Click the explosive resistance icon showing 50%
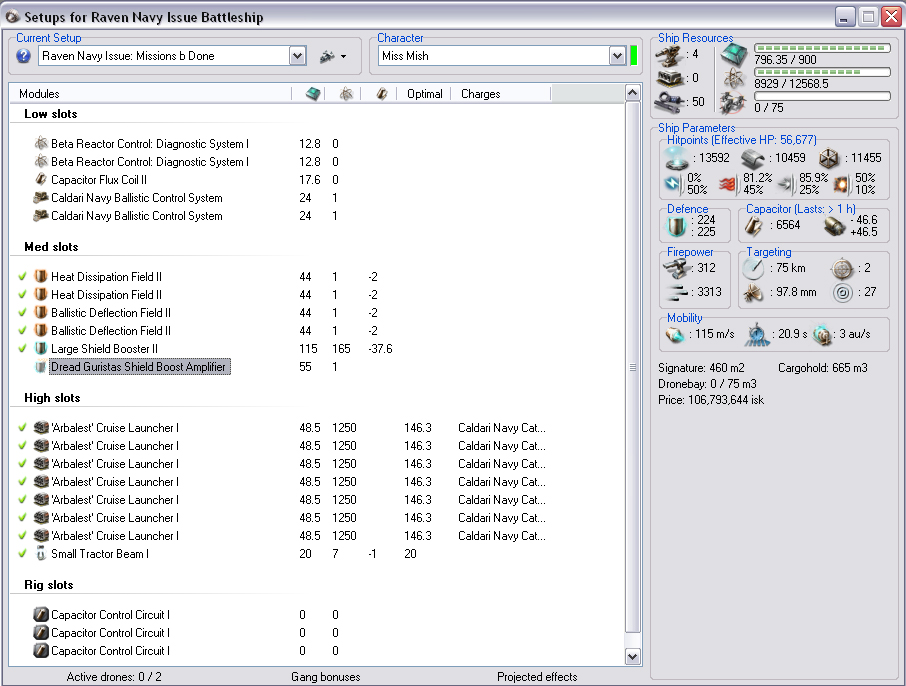The image size is (906, 686). pyautogui.click(x=842, y=184)
